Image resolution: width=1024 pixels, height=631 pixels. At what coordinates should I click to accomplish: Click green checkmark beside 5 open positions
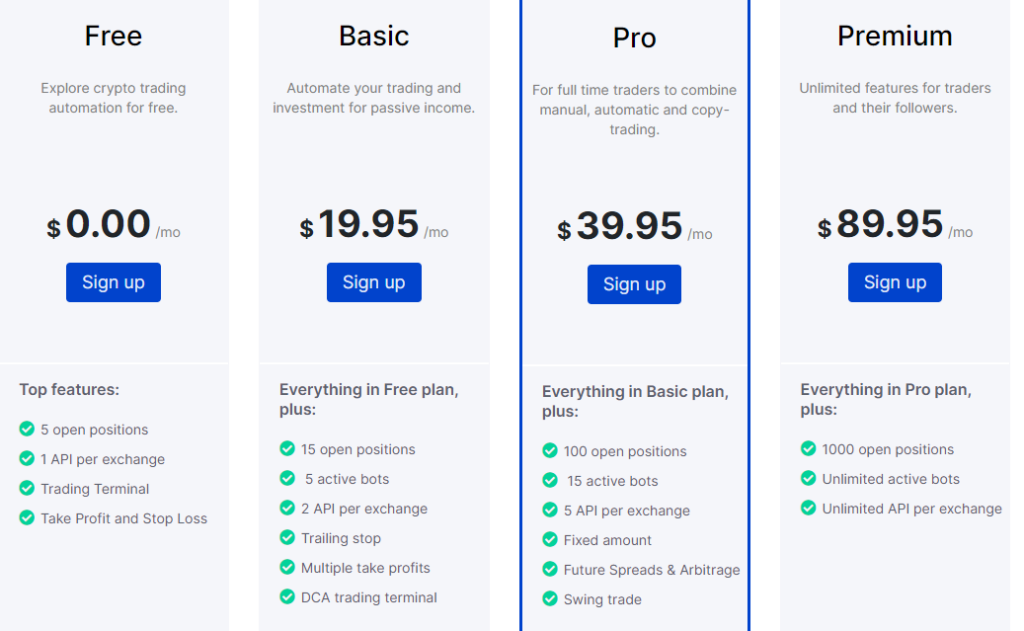27,429
